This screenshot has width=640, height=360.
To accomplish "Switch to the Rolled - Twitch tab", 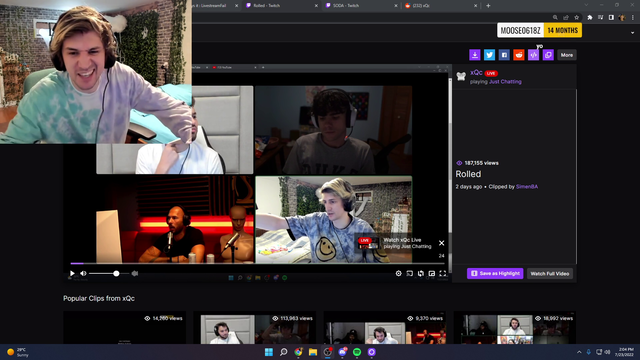I will point(281,6).
